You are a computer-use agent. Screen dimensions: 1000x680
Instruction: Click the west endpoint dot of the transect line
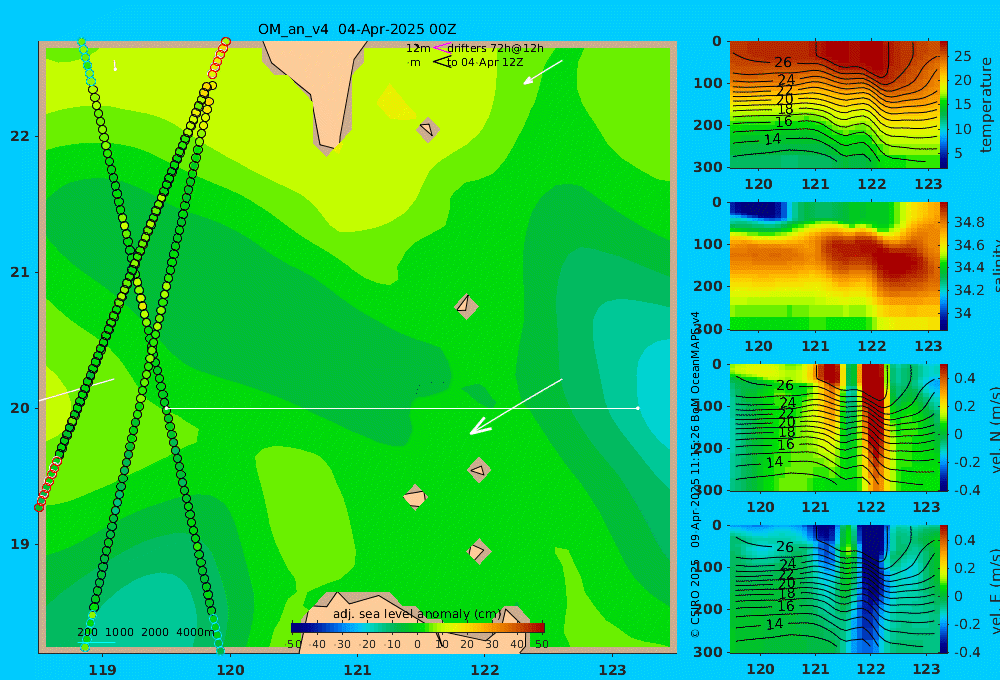(166, 408)
